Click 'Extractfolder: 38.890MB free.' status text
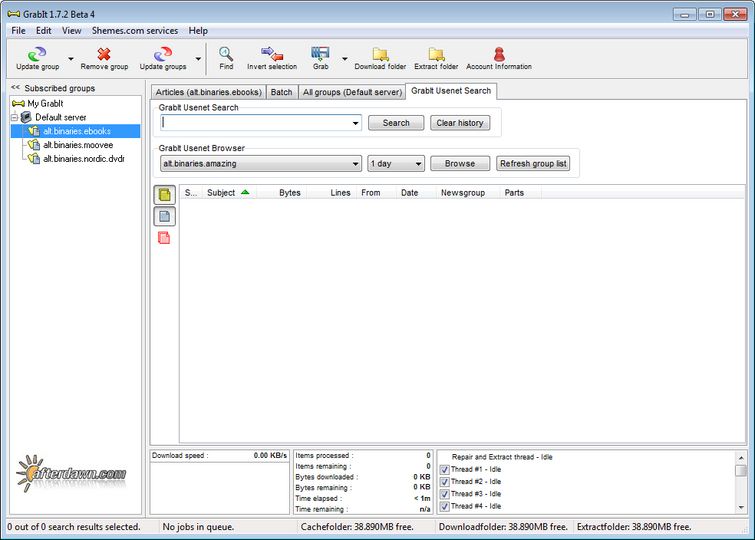This screenshot has width=755, height=540. point(634,527)
